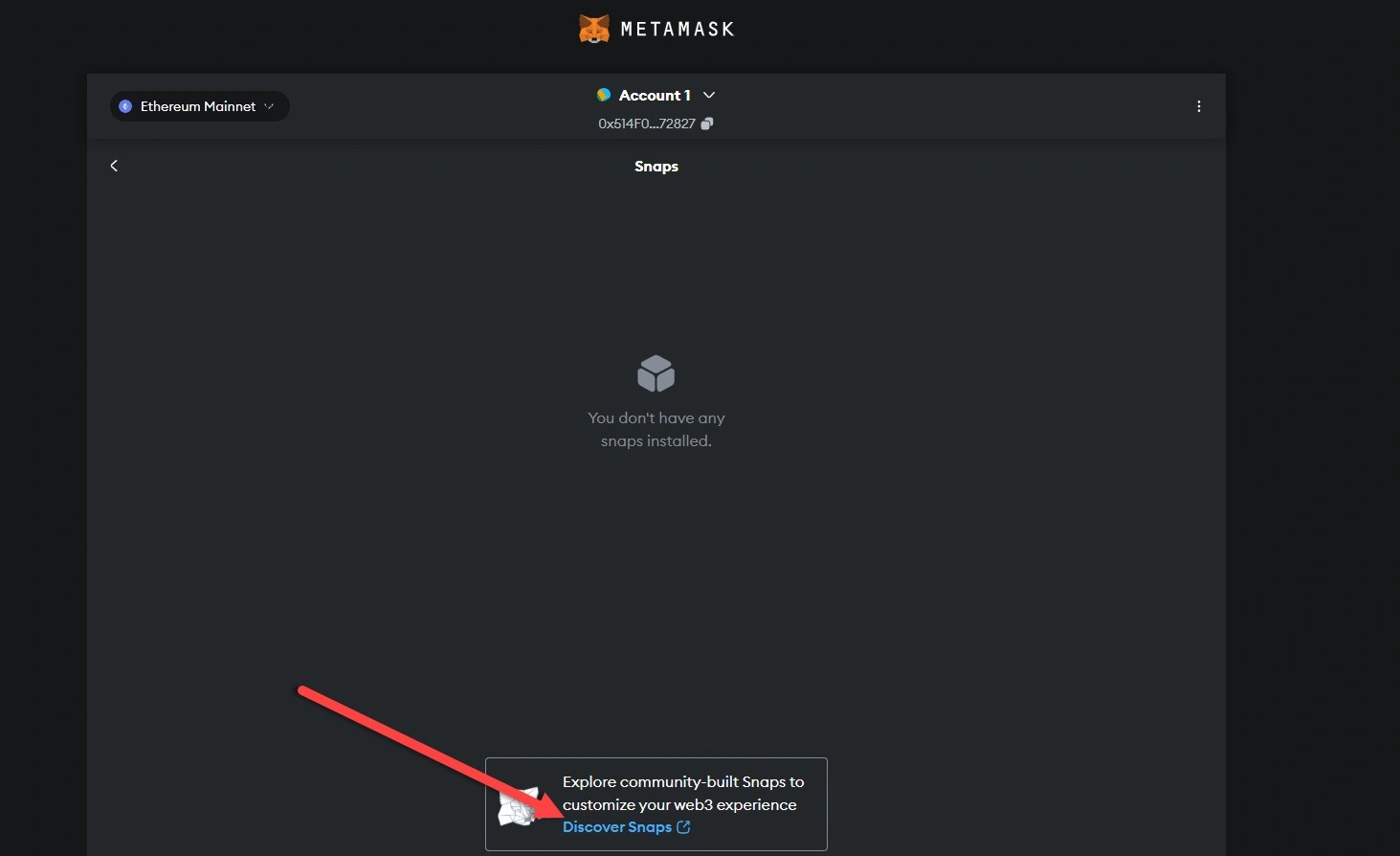The width and height of the screenshot is (1400, 856).
Task: Click the snaps cube placeholder icon
Action: (656, 373)
